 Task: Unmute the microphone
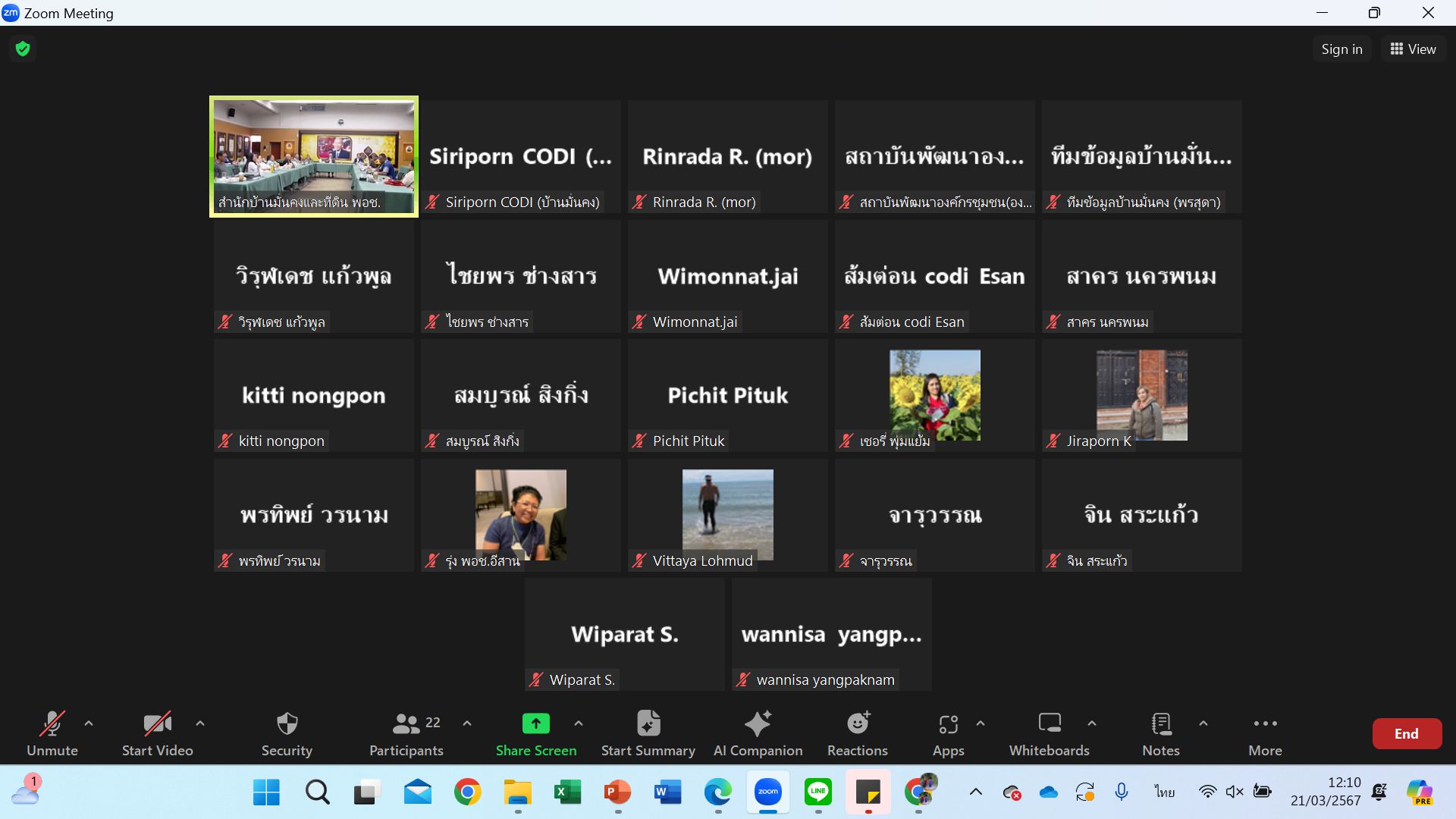click(52, 733)
